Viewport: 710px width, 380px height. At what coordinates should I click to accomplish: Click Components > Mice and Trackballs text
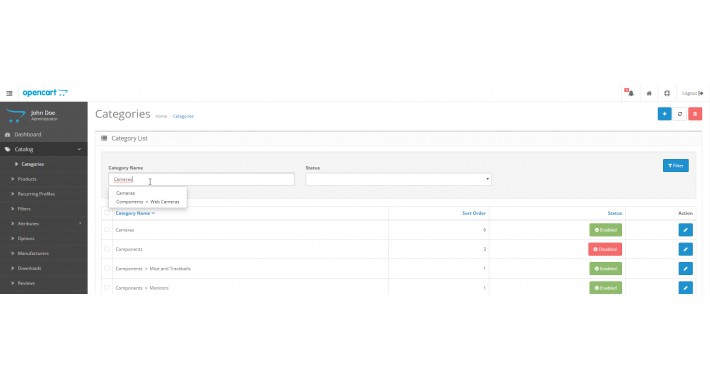[x=153, y=269]
